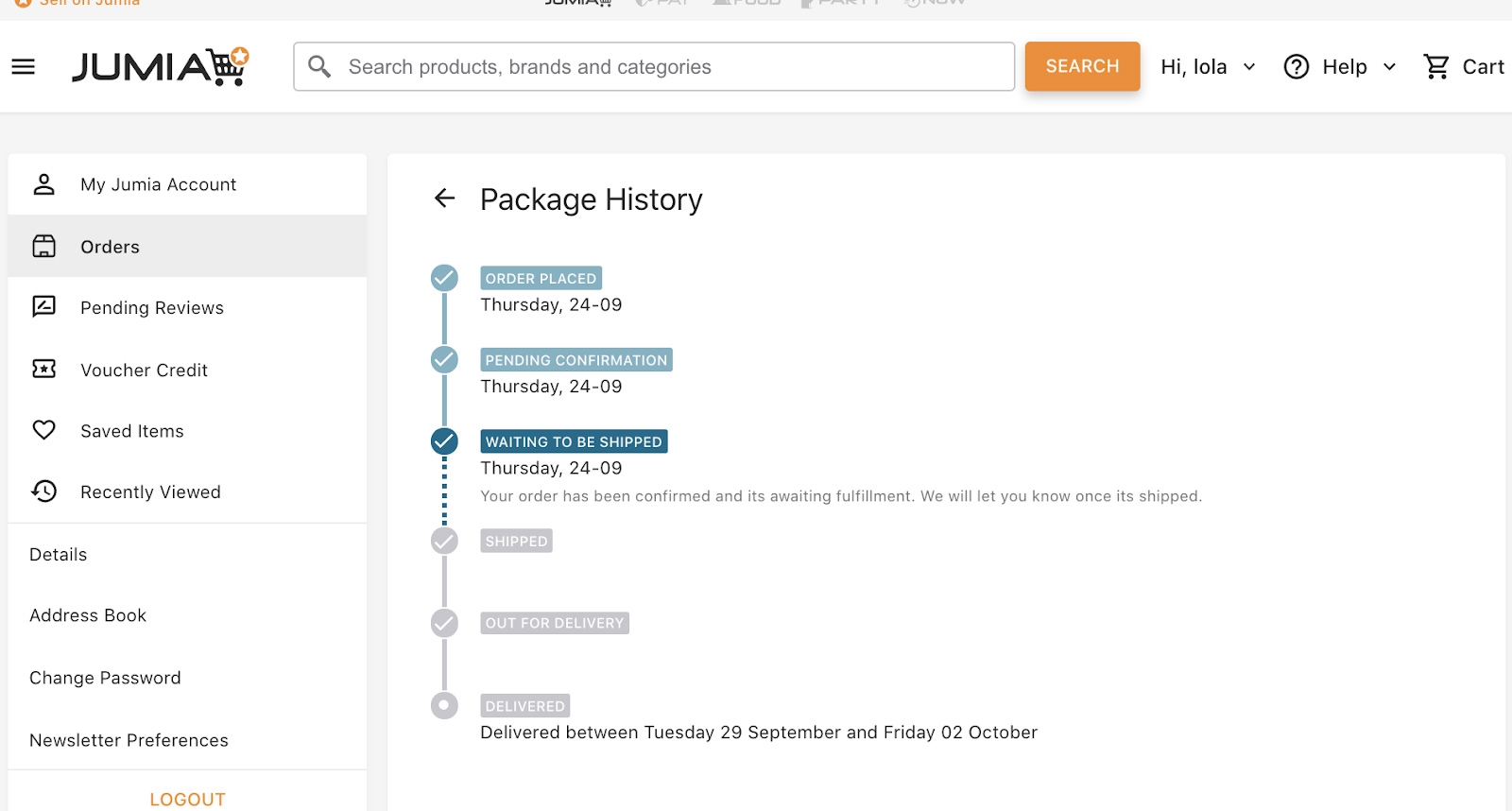Expand the Help dropdown chevron
Viewport: 1512px width, 811px height.
1389,67
